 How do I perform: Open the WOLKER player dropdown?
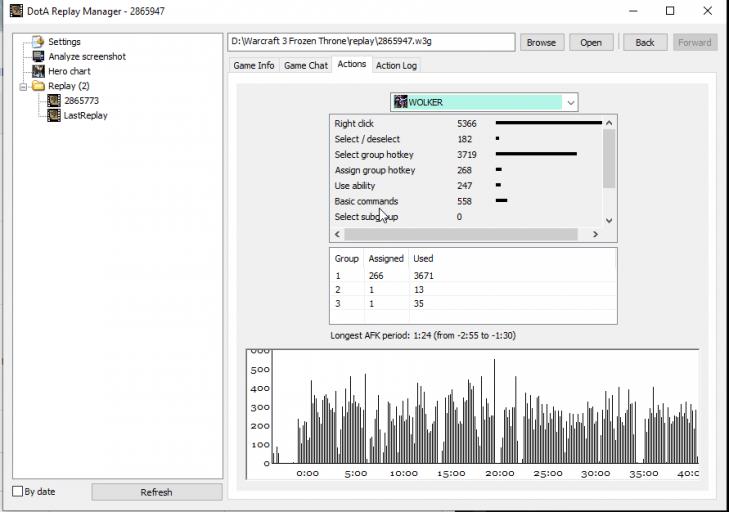point(484,102)
